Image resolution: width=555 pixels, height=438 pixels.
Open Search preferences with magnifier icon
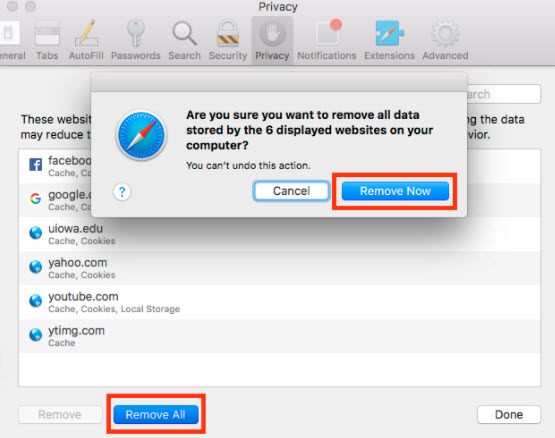(184, 40)
